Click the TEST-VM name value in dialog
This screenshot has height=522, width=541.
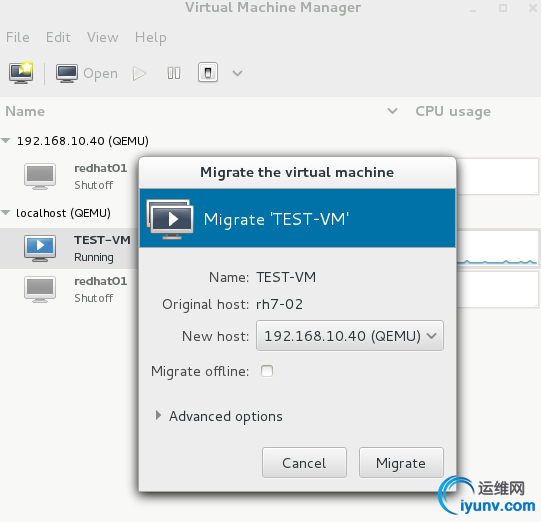click(286, 277)
